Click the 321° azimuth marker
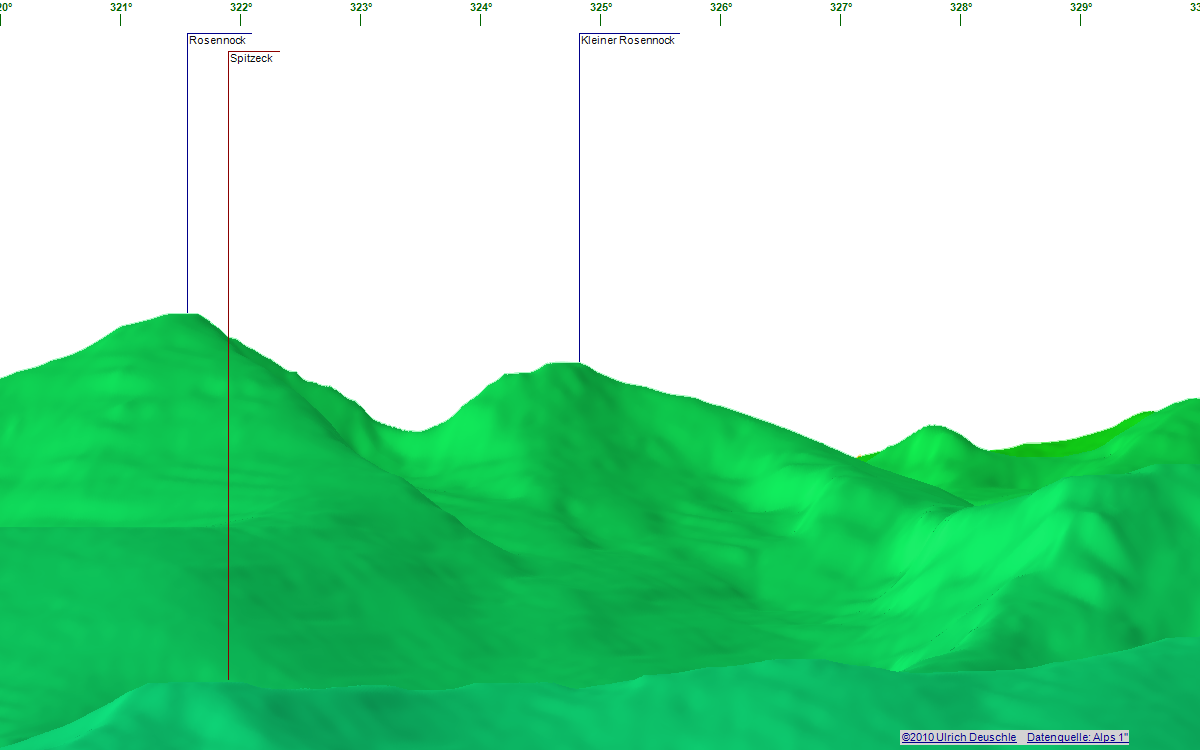Viewport: 1200px width, 750px height. (x=121, y=8)
